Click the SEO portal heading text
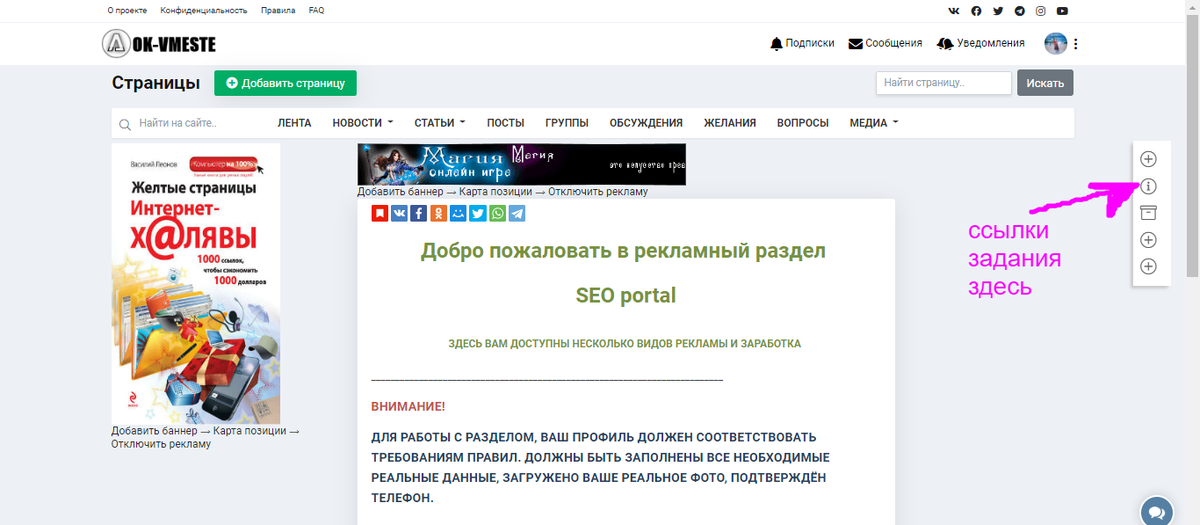 point(626,295)
